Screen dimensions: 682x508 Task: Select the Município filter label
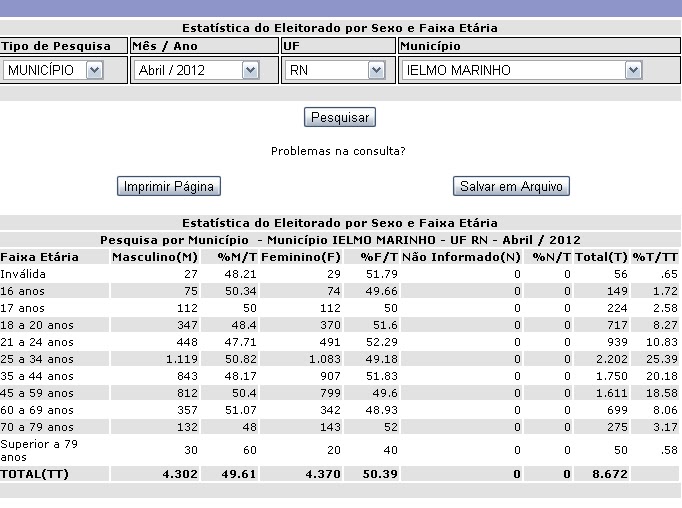click(x=430, y=46)
